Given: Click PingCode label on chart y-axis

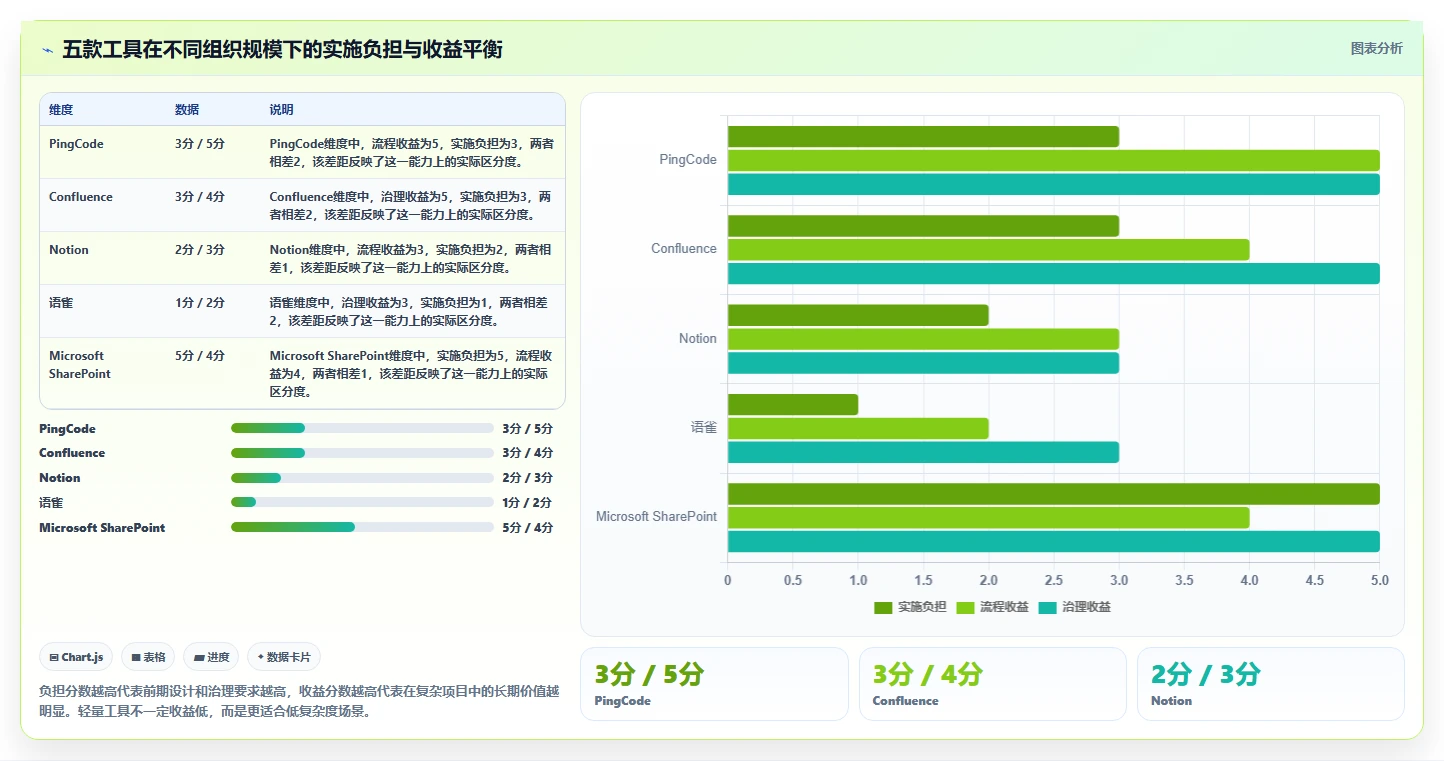Looking at the screenshot, I should coord(688,160).
